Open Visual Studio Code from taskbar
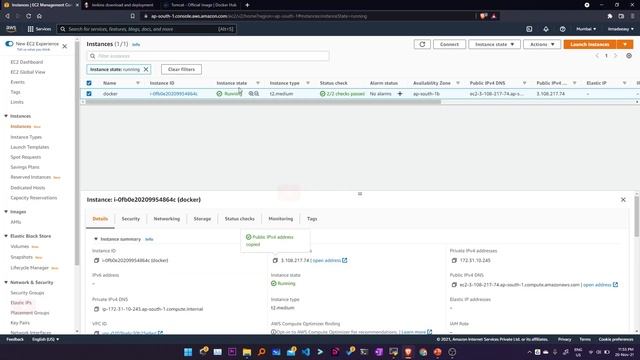 (306, 352)
